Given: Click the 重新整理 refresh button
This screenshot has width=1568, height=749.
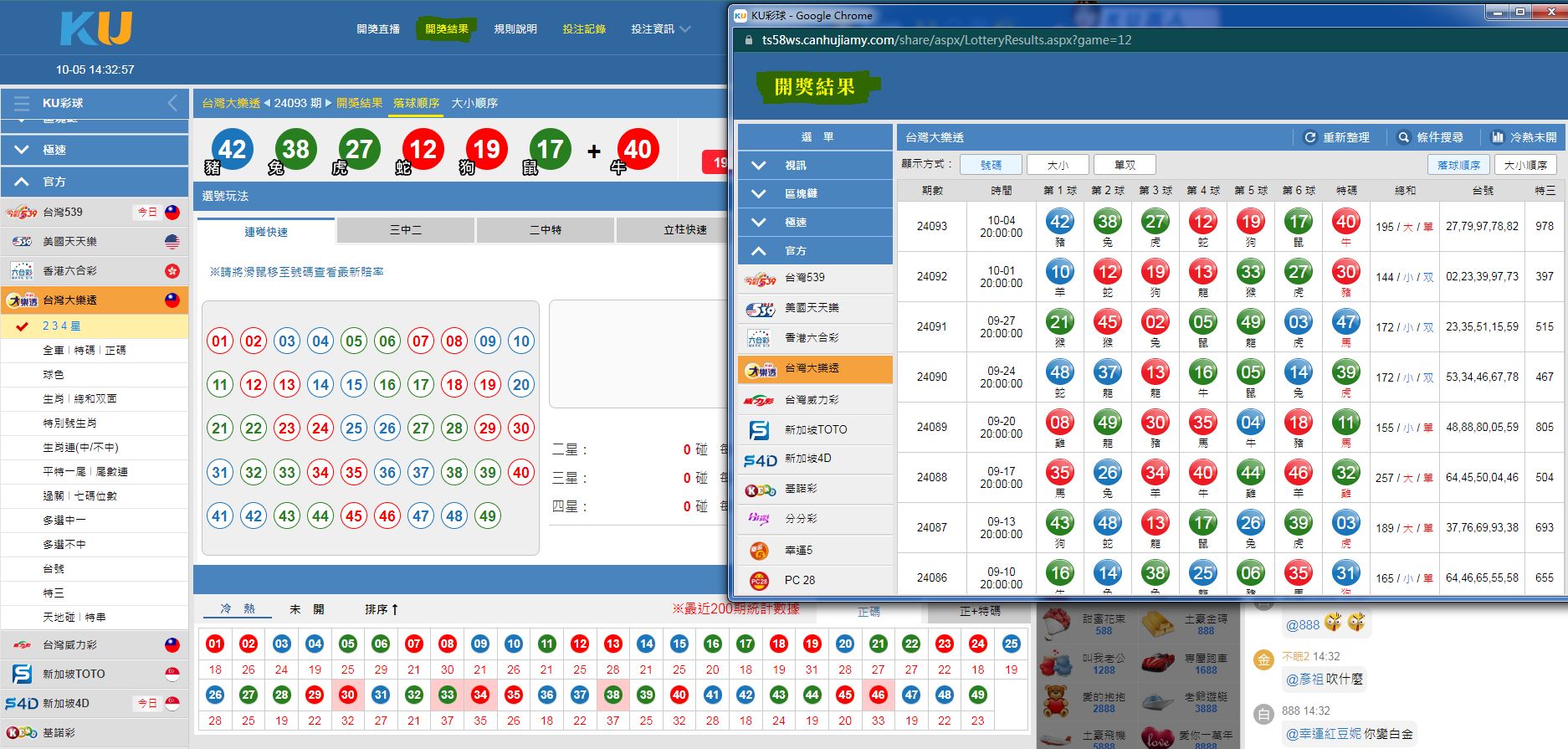Looking at the screenshot, I should coord(1337,137).
